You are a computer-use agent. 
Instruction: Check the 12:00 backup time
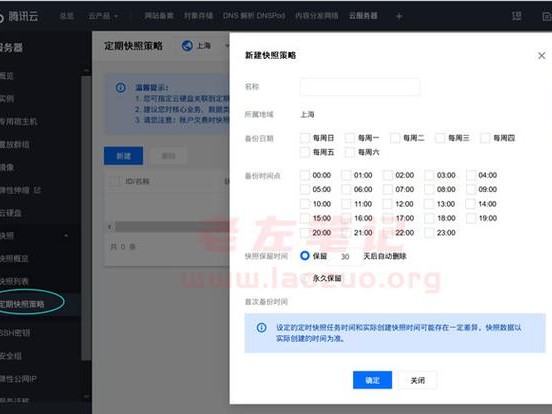pyautogui.click(x=388, y=204)
